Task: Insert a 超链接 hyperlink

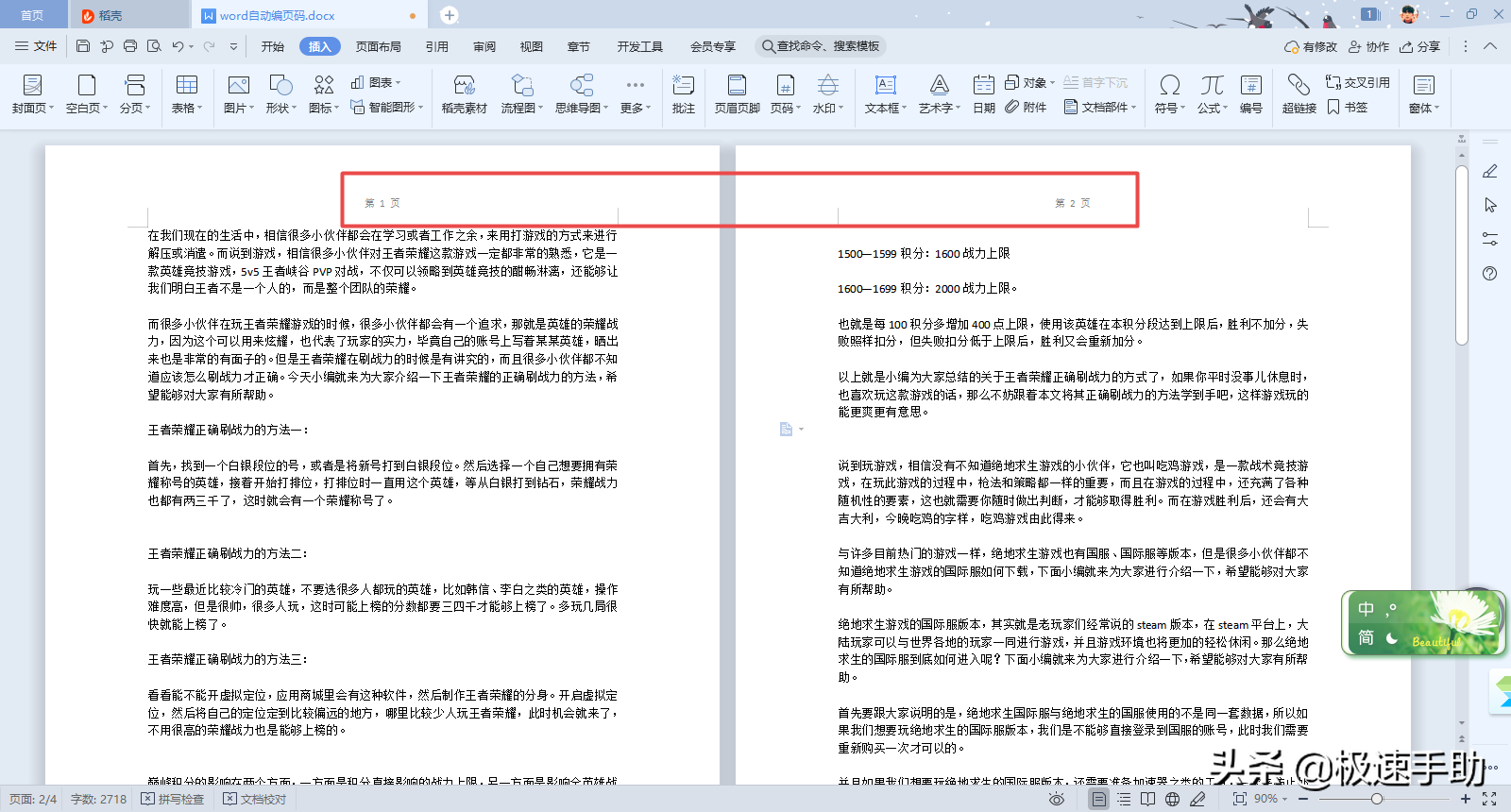Action: click(x=1299, y=94)
